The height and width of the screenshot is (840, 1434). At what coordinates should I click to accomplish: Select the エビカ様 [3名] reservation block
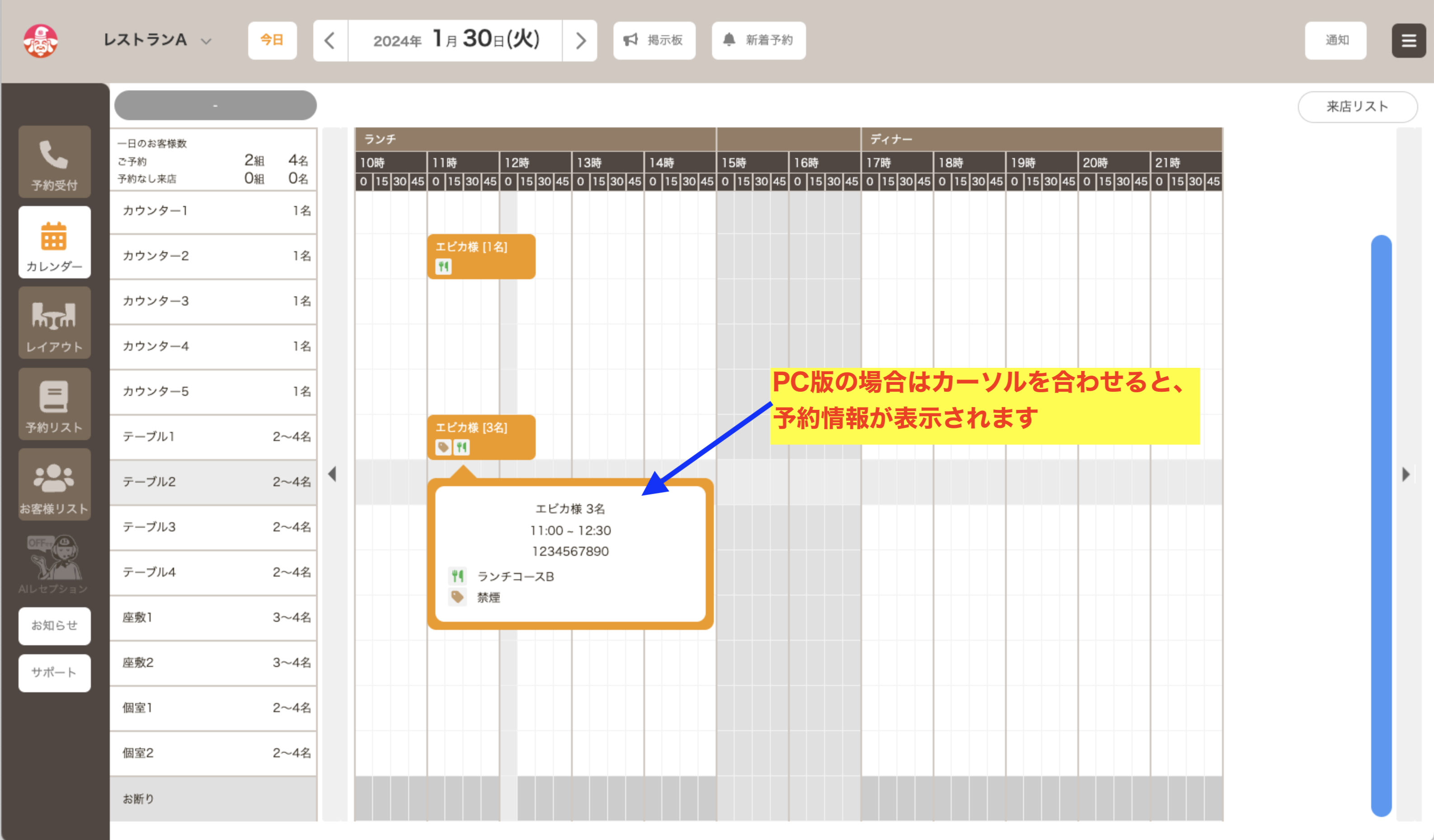click(481, 437)
